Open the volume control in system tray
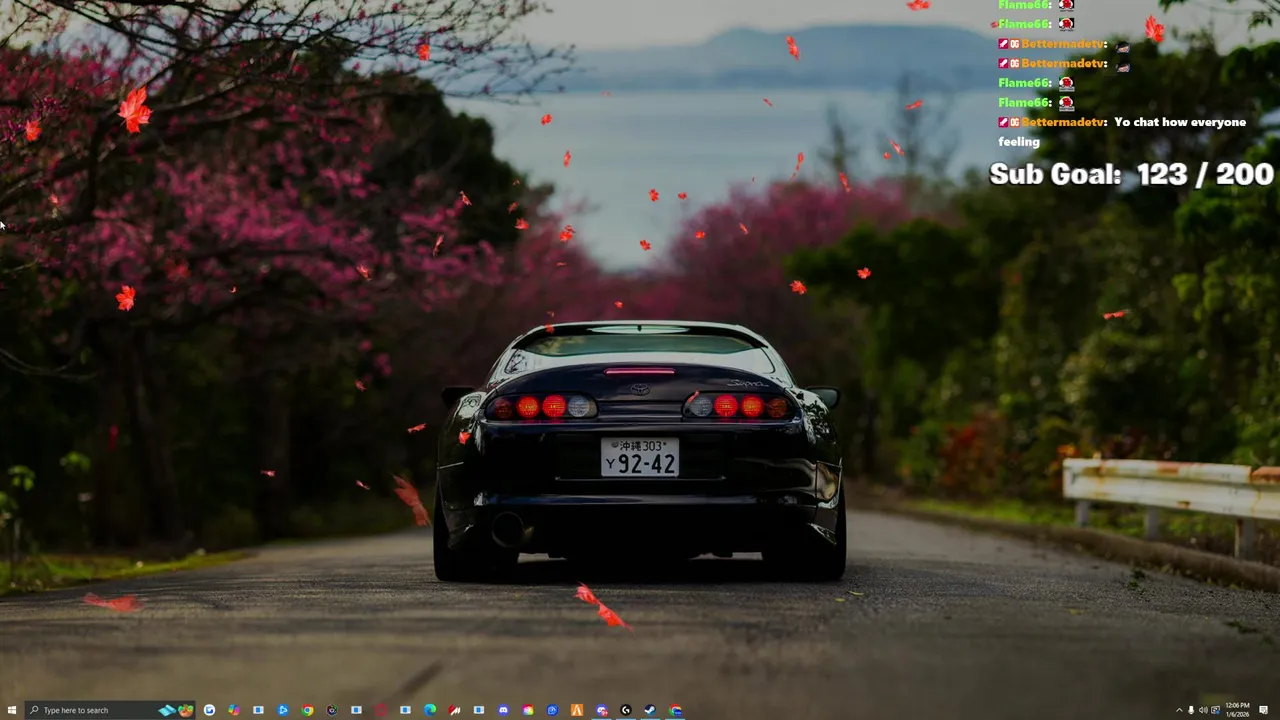Screen dimensions: 1280x720 click(1203, 710)
